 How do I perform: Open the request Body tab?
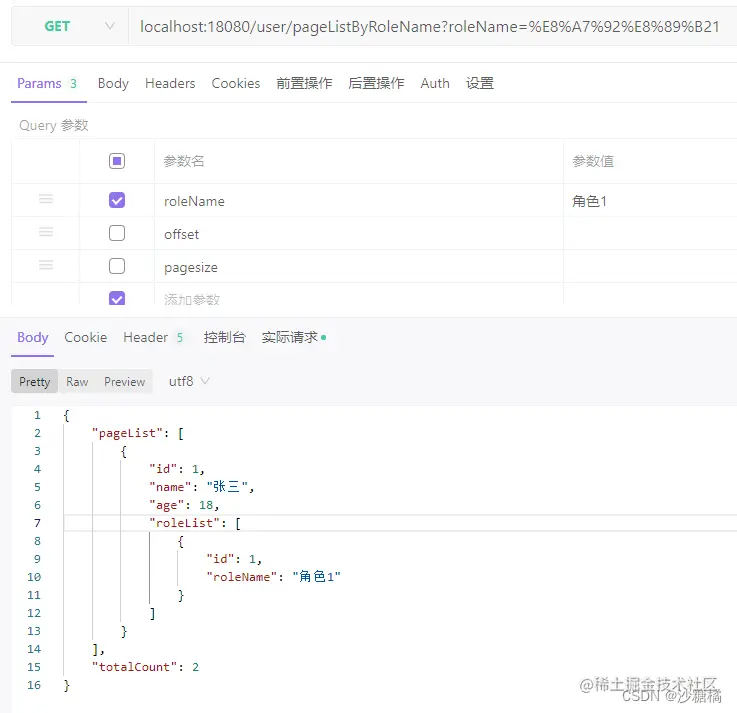coord(113,83)
